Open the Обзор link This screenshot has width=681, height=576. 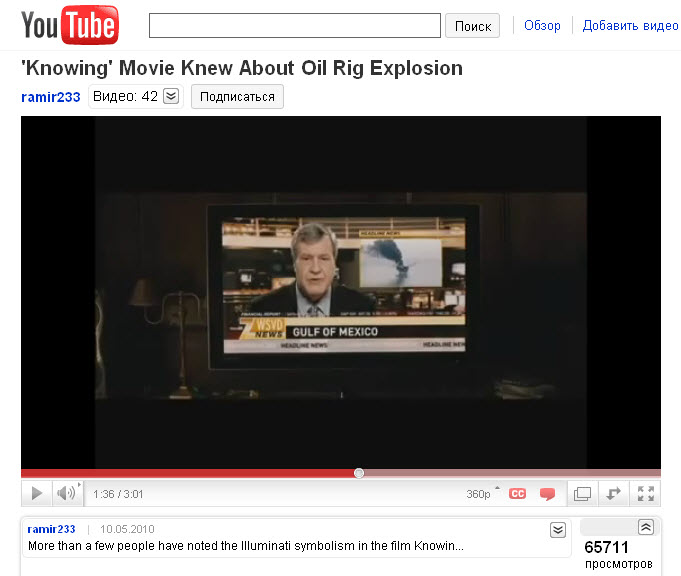coord(542,26)
